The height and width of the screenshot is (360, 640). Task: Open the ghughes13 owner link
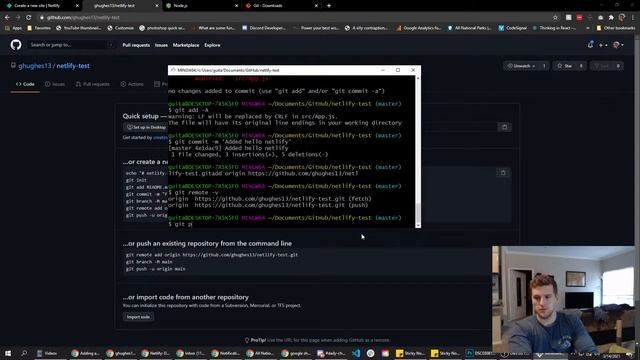point(35,66)
